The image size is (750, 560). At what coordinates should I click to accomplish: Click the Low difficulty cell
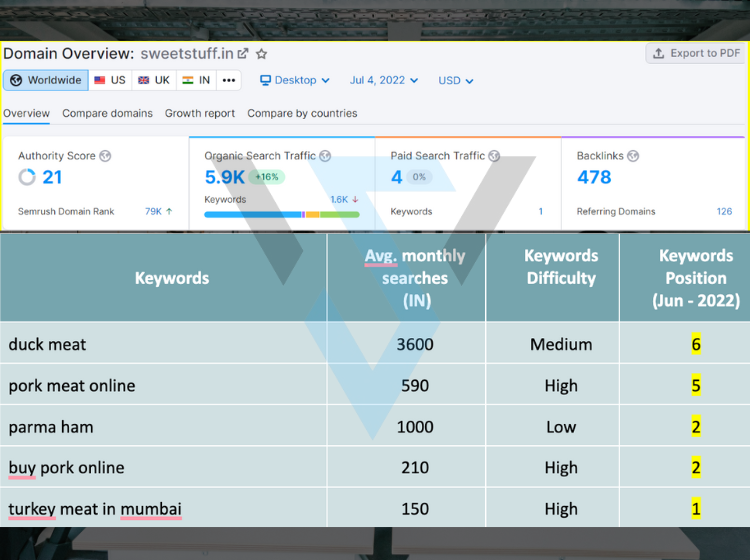click(552, 427)
